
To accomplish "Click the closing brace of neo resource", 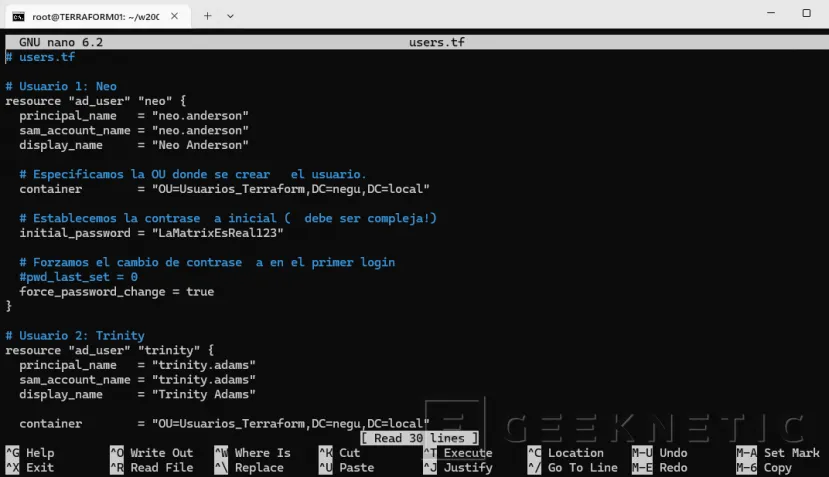I will (x=8, y=306).
